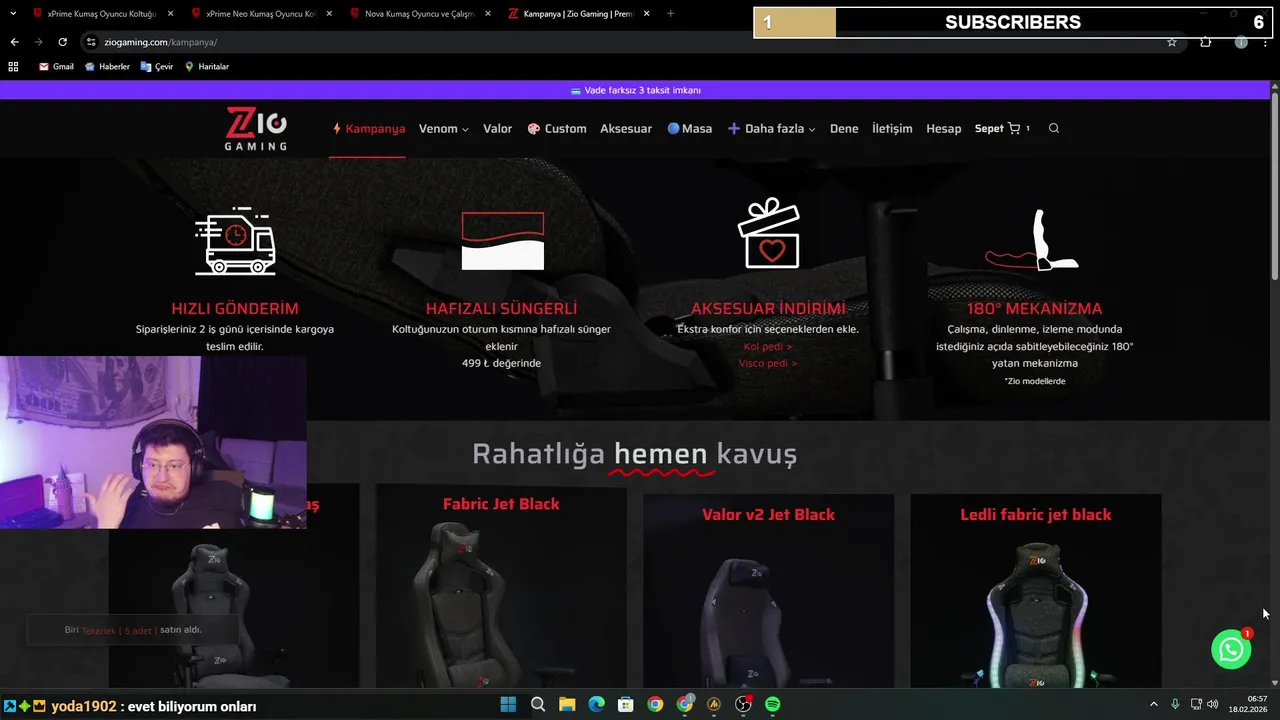Click the microphone icon in system tray
1280x720 pixels.
pos(1175,704)
